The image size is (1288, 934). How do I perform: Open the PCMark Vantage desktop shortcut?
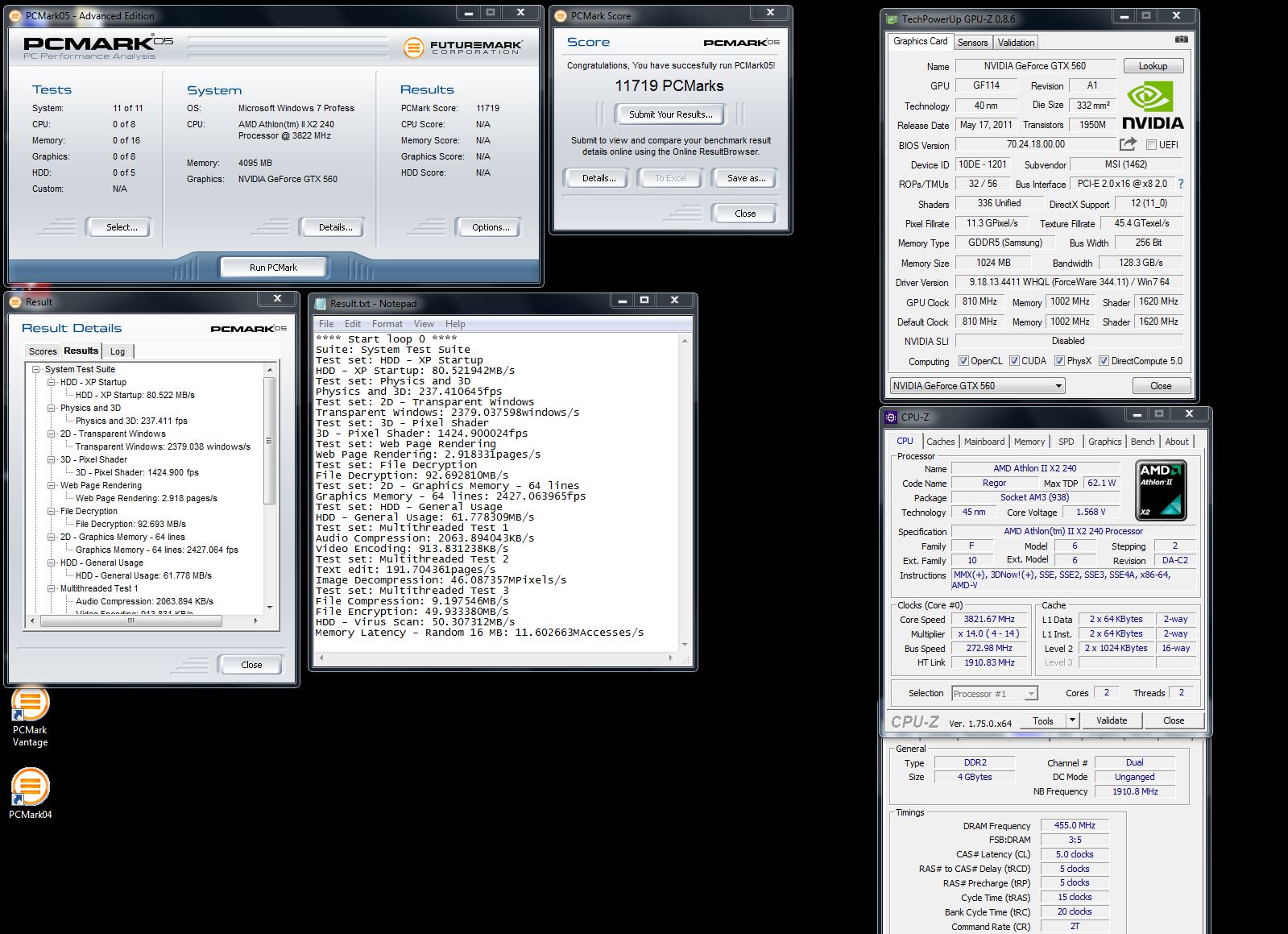[30, 716]
